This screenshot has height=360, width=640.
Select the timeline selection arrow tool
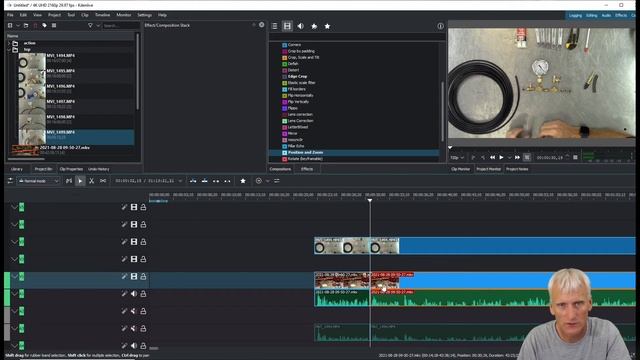[x=80, y=181]
